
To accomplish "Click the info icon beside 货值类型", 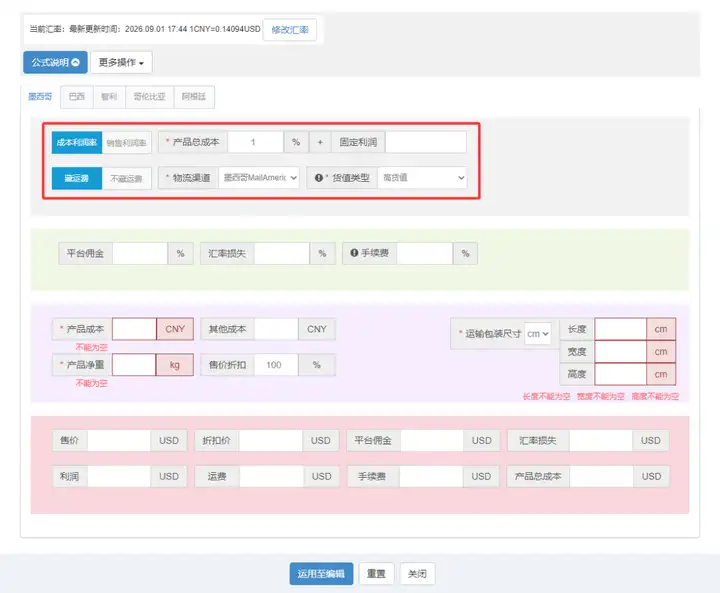I will pyautogui.click(x=319, y=178).
